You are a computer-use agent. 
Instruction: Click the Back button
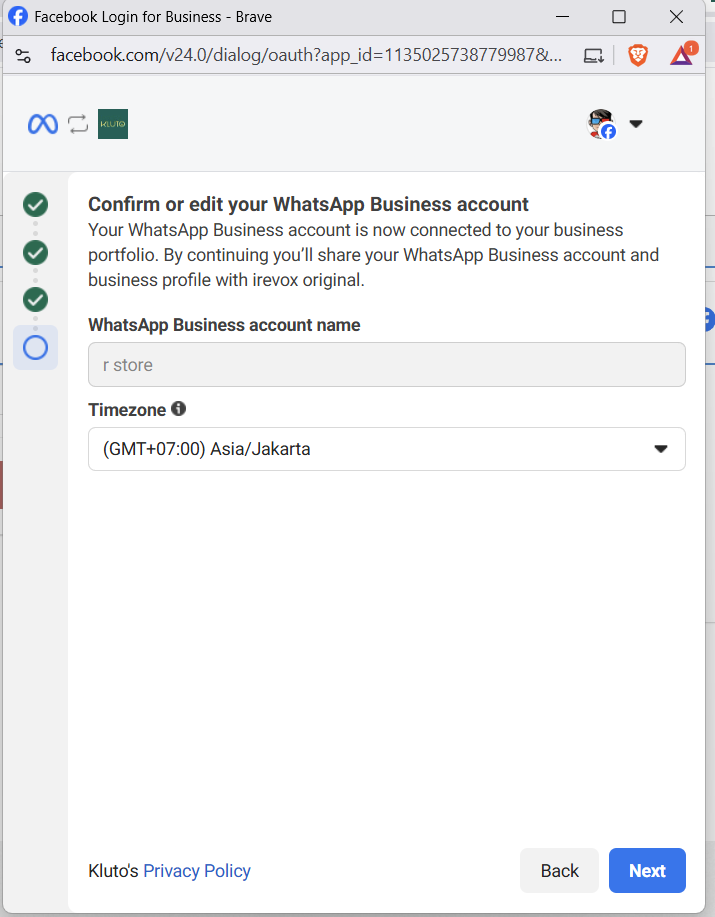(559, 871)
